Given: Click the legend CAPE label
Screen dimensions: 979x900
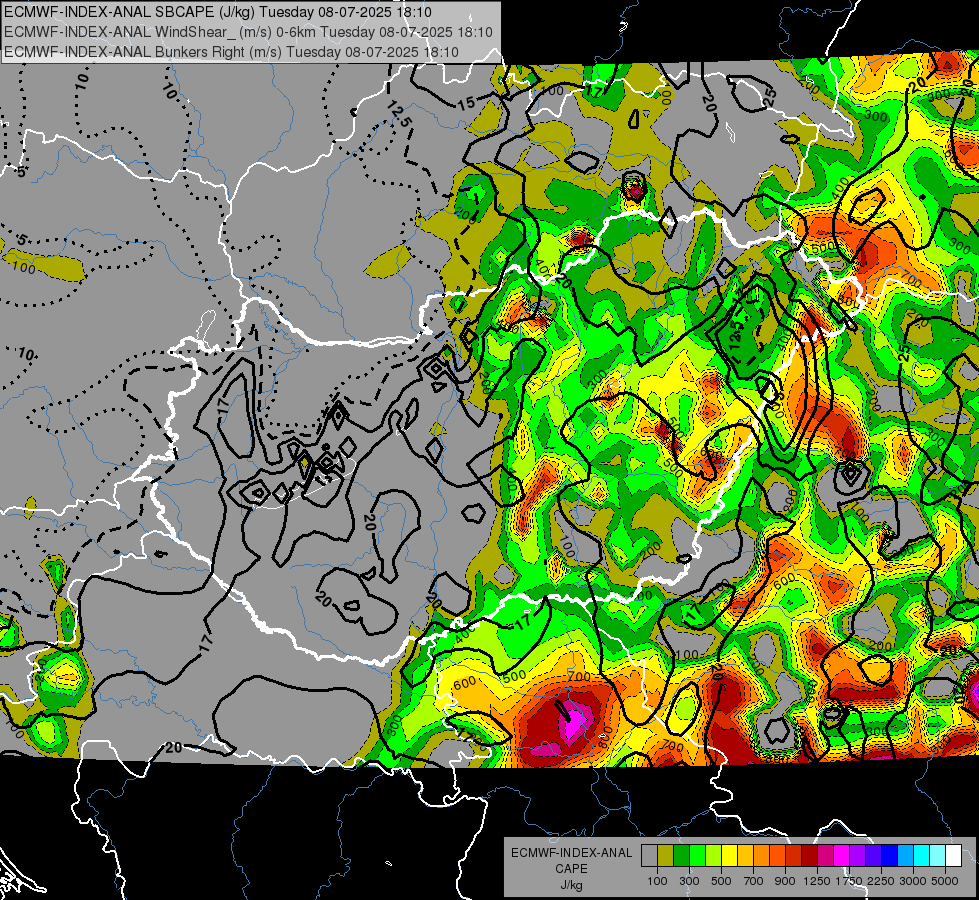Looking at the screenshot, I should click(x=571, y=869).
